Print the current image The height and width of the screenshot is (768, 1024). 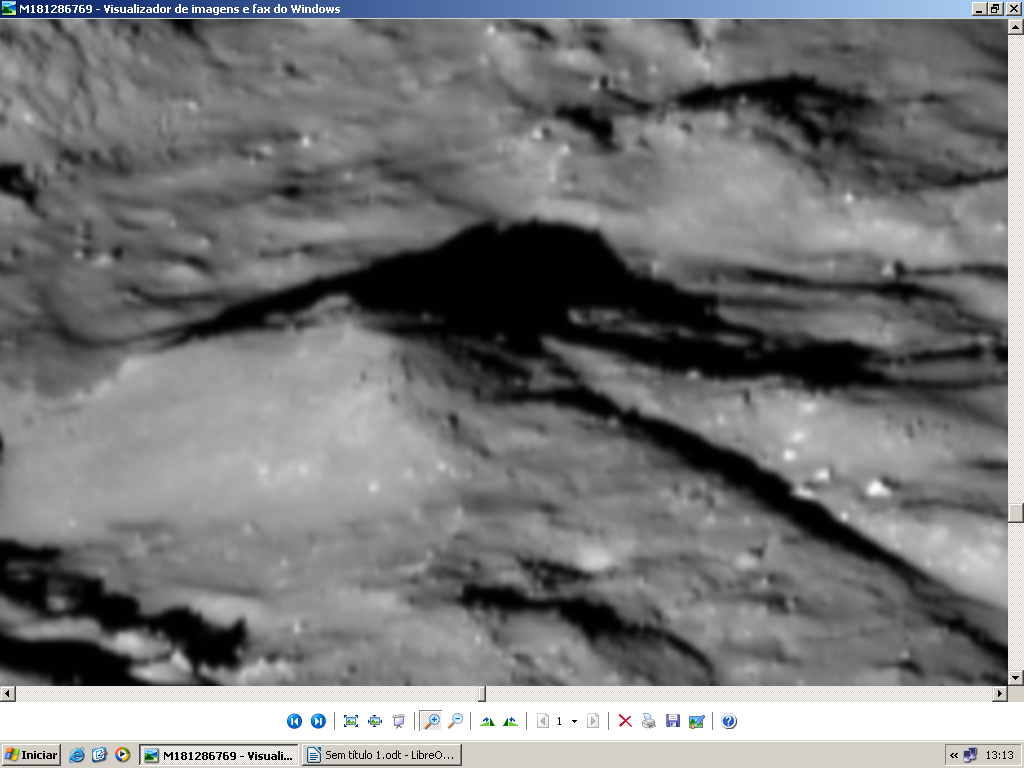click(649, 721)
